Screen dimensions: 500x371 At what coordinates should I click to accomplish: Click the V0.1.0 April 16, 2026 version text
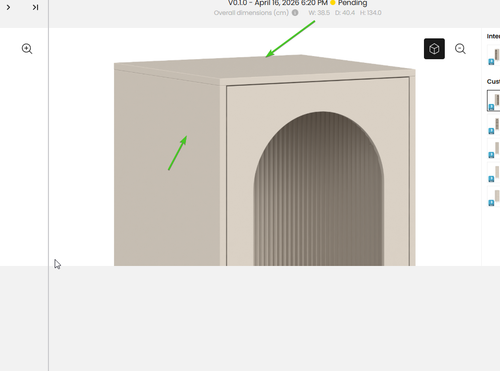278,3
